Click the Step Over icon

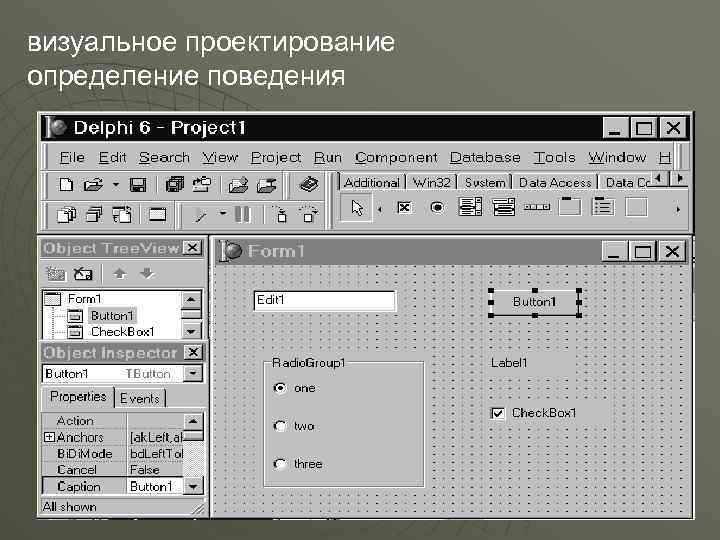[309, 214]
